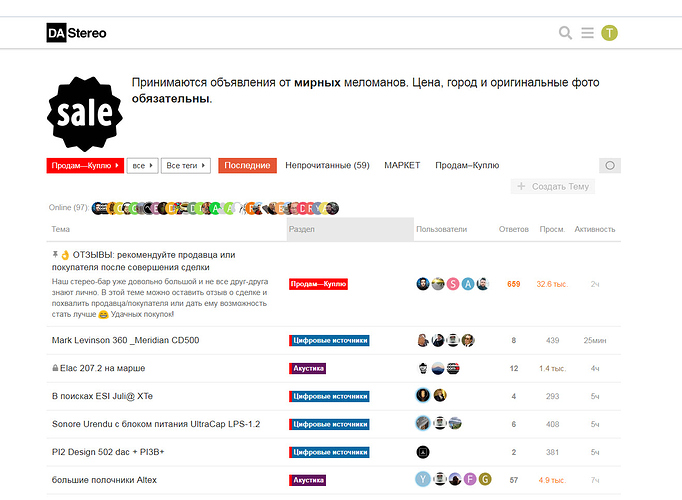
Task: Switch to the Последние tab
Action: click(x=247, y=166)
